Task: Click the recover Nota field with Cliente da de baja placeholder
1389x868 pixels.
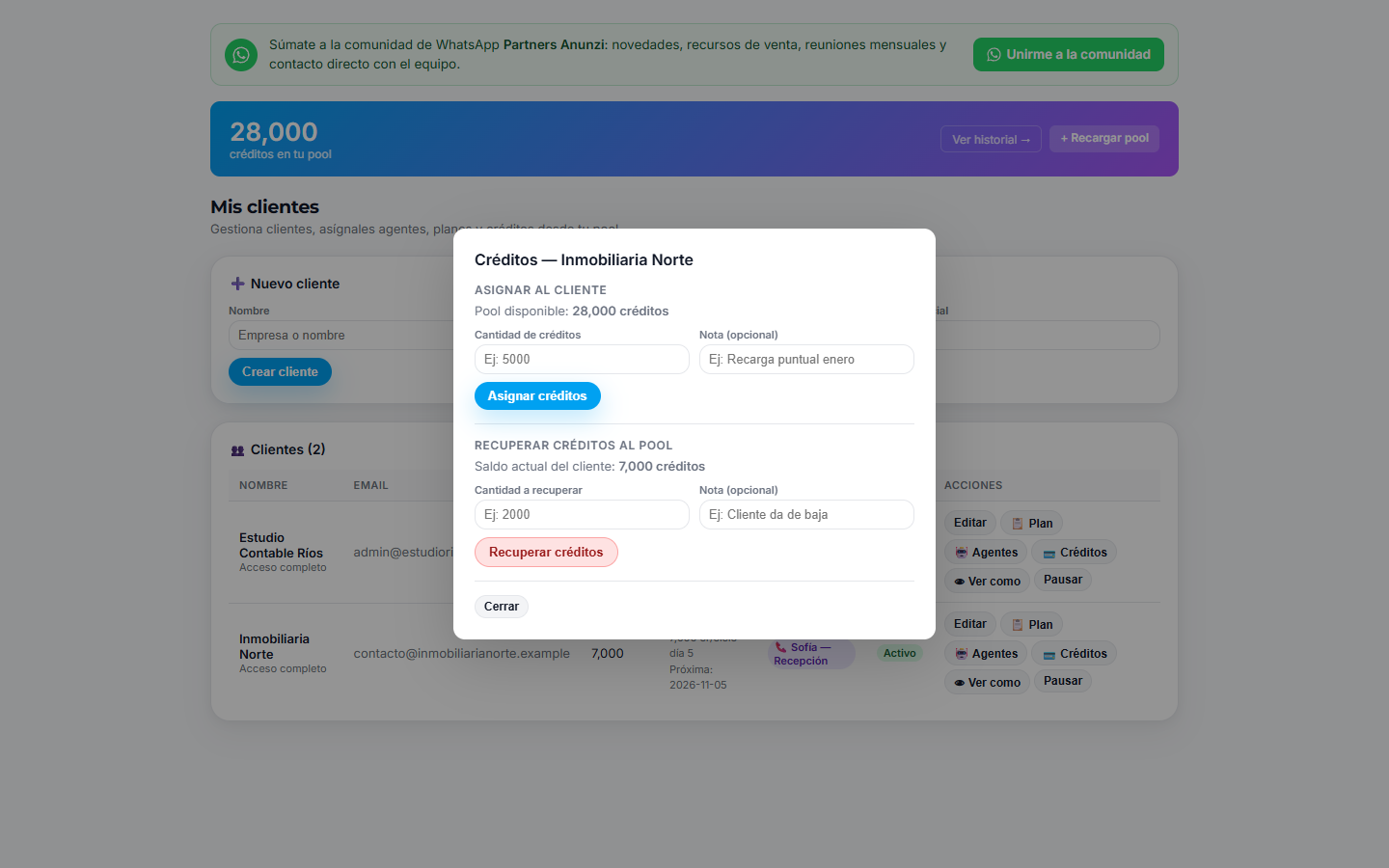Action: coord(806,514)
